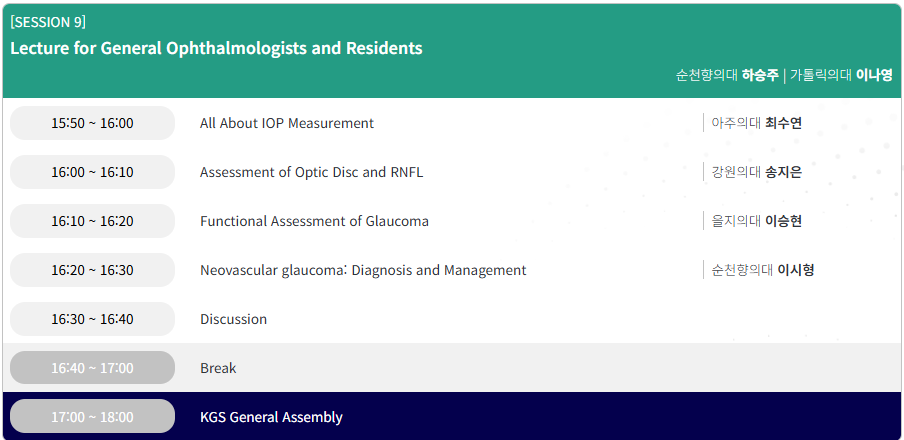The width and height of the screenshot is (904, 440).
Task: Click the [SESSION 9] label
Action: 48,22
